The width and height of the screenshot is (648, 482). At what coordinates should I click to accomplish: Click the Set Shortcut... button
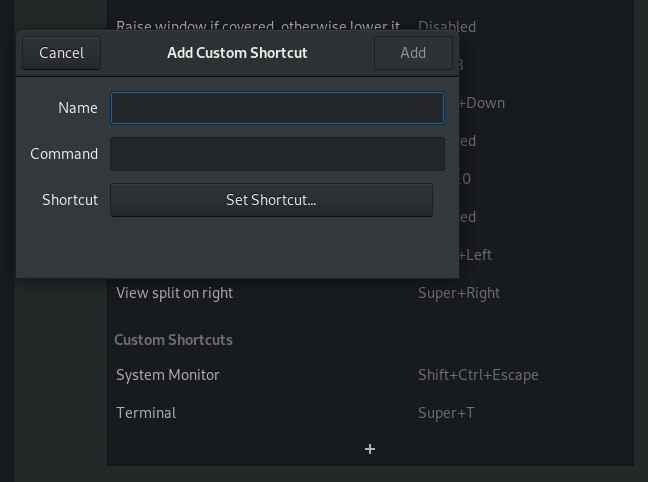[272, 200]
